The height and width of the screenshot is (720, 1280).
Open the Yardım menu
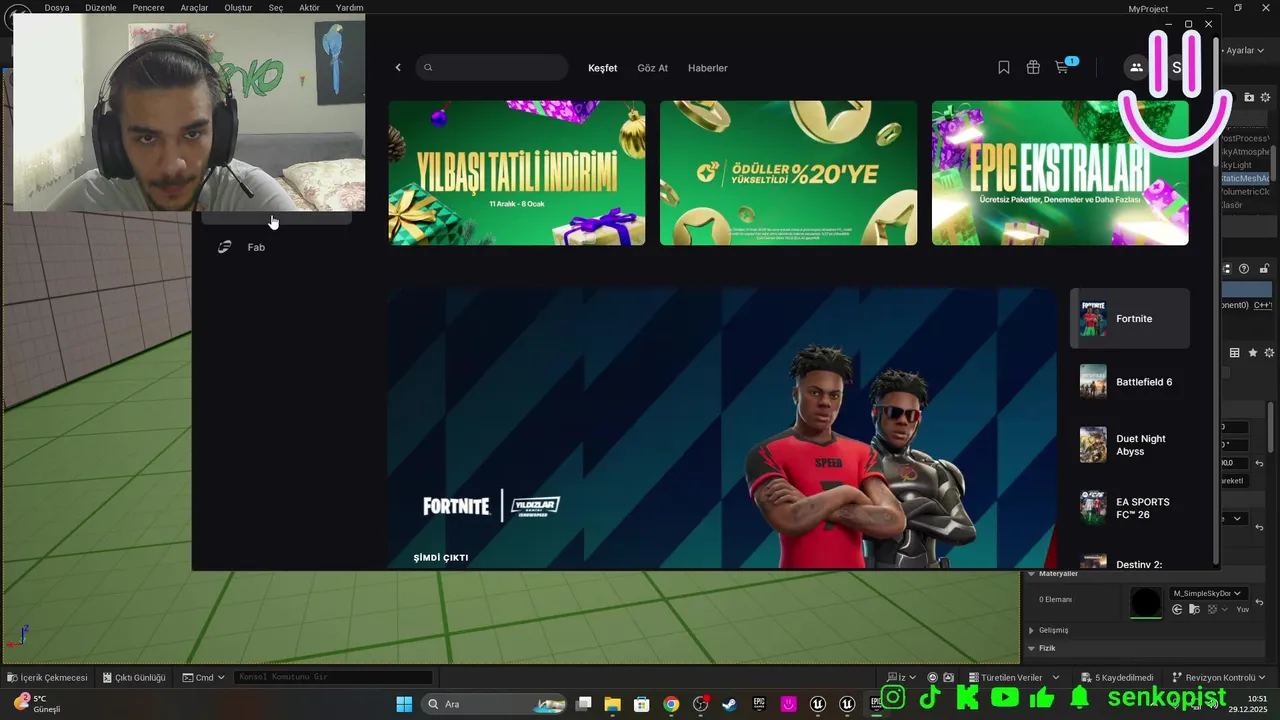(349, 7)
